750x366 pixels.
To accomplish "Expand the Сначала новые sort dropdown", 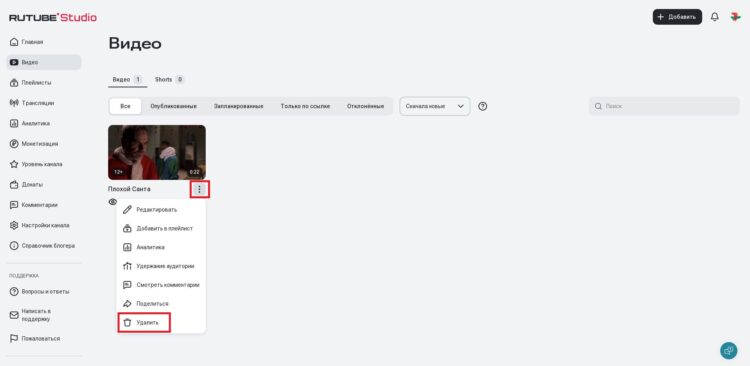I will (x=435, y=106).
